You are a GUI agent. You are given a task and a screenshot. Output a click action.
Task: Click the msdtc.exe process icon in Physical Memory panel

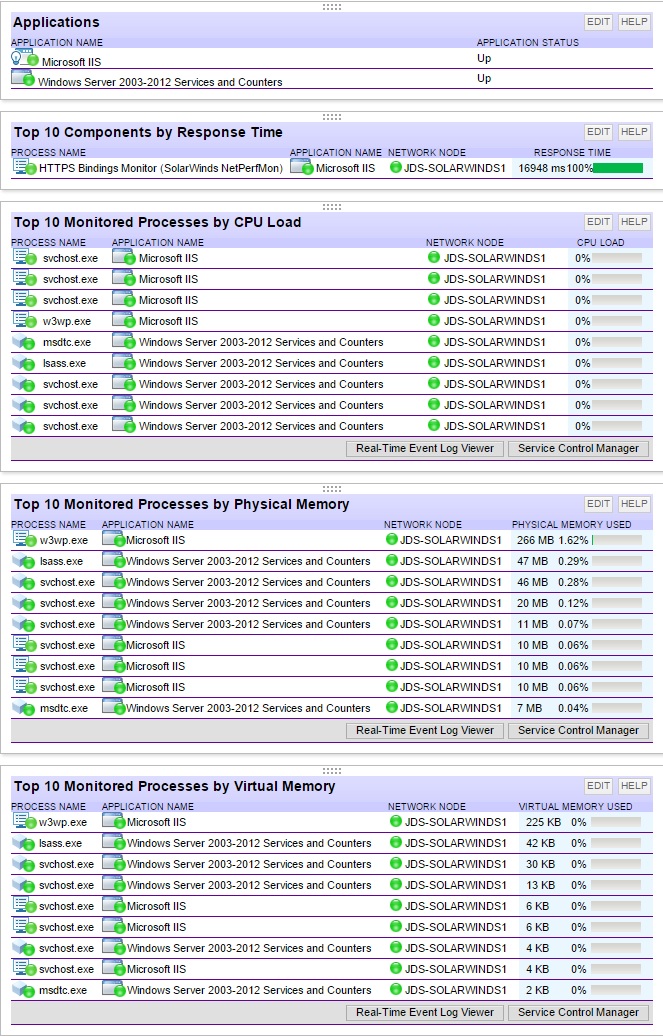24,708
